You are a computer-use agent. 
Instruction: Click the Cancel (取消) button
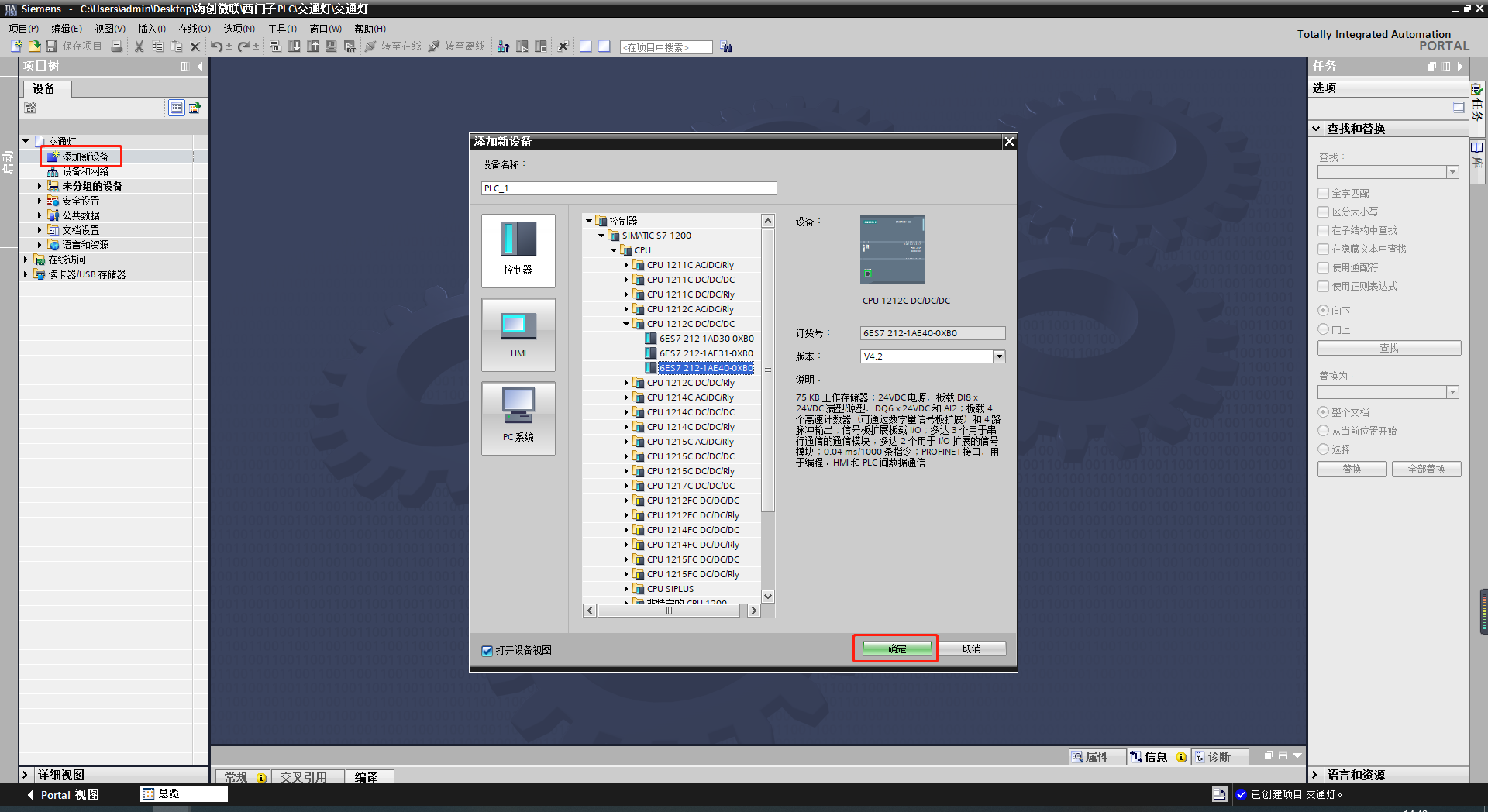[x=972, y=649]
